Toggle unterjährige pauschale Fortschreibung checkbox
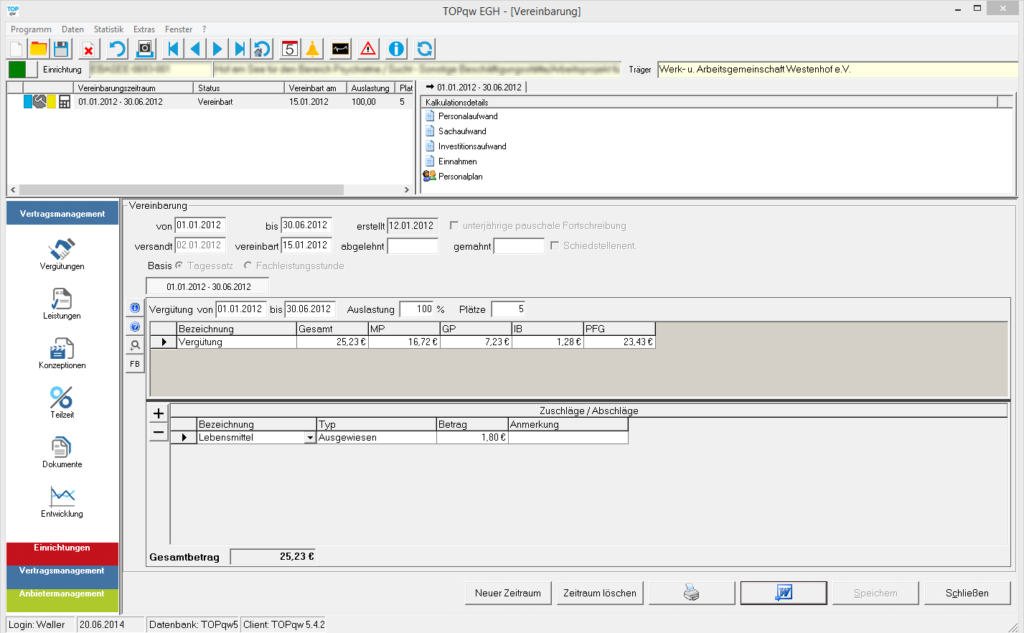The image size is (1024, 633). (456, 225)
